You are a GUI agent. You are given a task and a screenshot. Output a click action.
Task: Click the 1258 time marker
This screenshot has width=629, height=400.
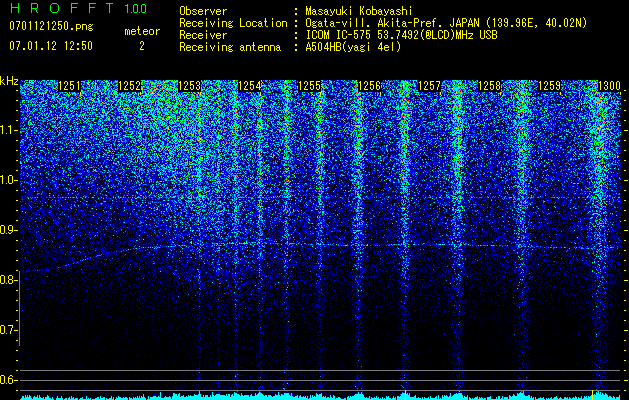[x=489, y=86]
